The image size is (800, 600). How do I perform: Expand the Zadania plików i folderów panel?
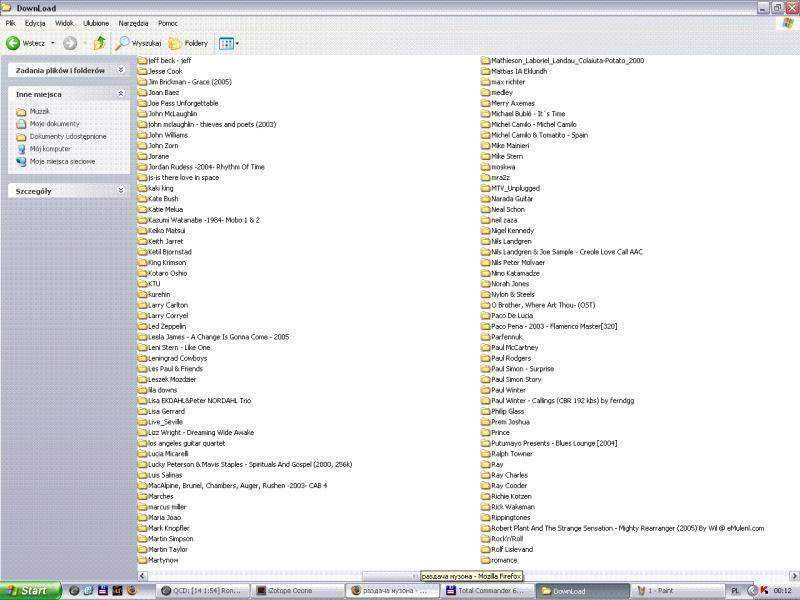120,70
